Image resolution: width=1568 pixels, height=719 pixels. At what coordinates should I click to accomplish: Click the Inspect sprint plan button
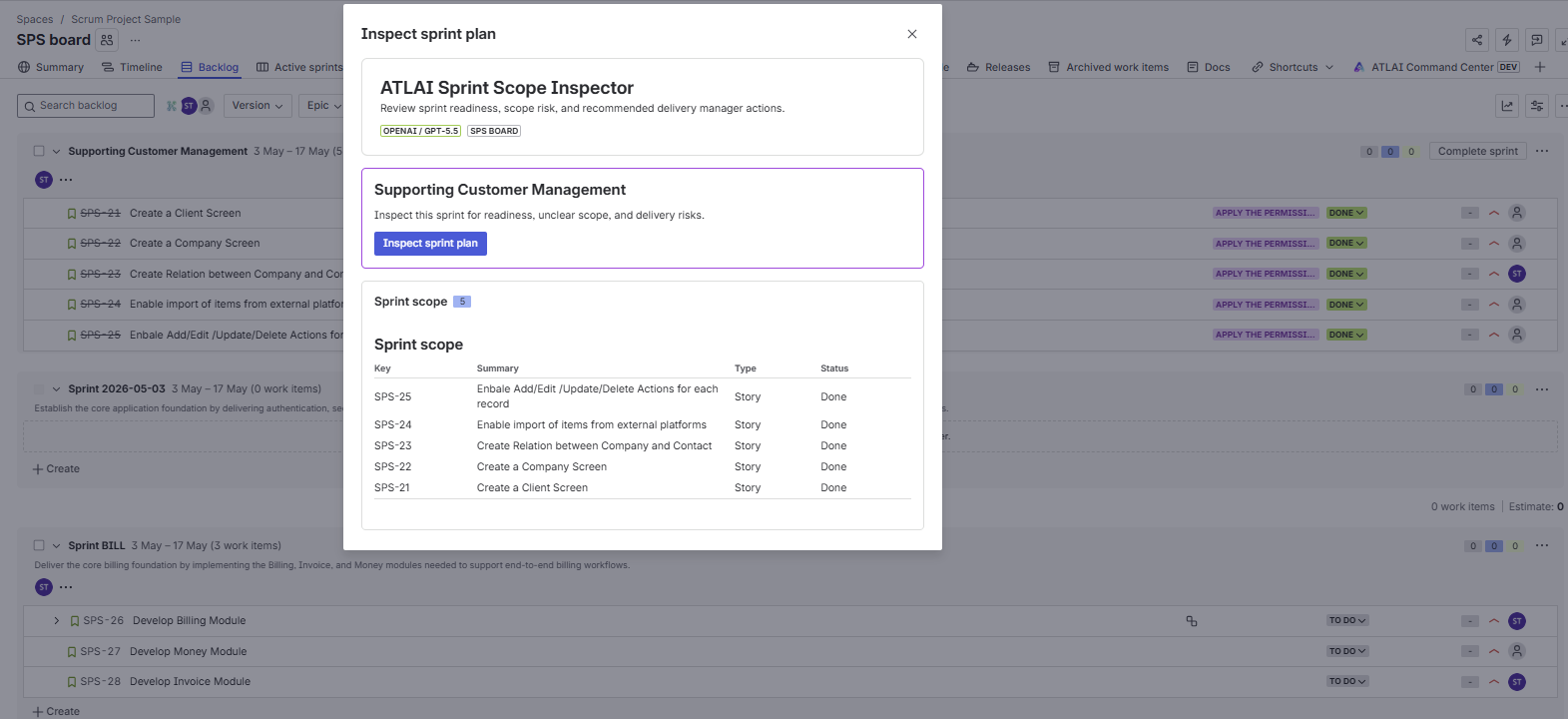coord(430,244)
